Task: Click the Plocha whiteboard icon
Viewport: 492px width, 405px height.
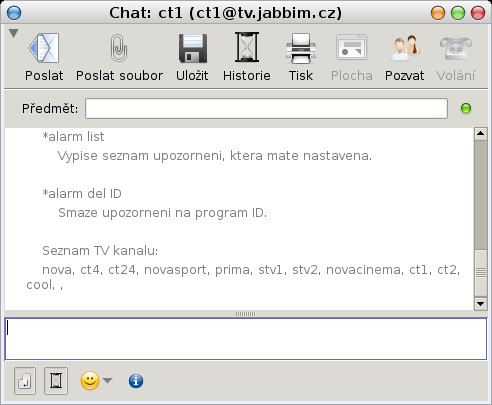Action: pos(352,48)
